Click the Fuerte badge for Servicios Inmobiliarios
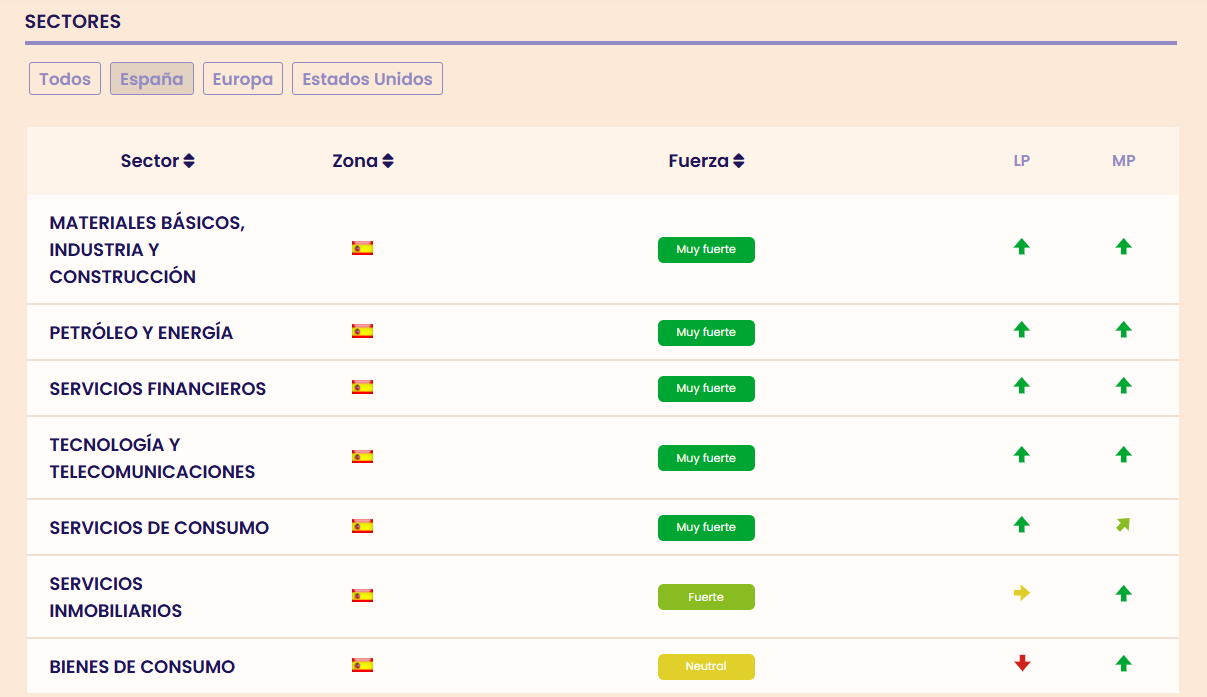The width and height of the screenshot is (1207, 697). (x=706, y=597)
